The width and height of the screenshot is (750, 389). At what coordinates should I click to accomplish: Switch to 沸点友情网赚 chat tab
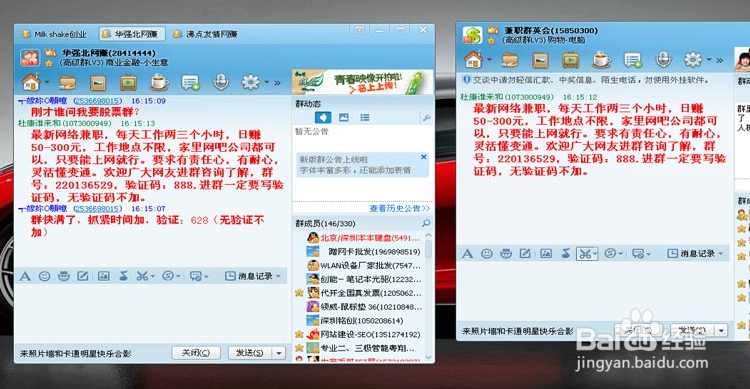pyautogui.click(x=206, y=34)
